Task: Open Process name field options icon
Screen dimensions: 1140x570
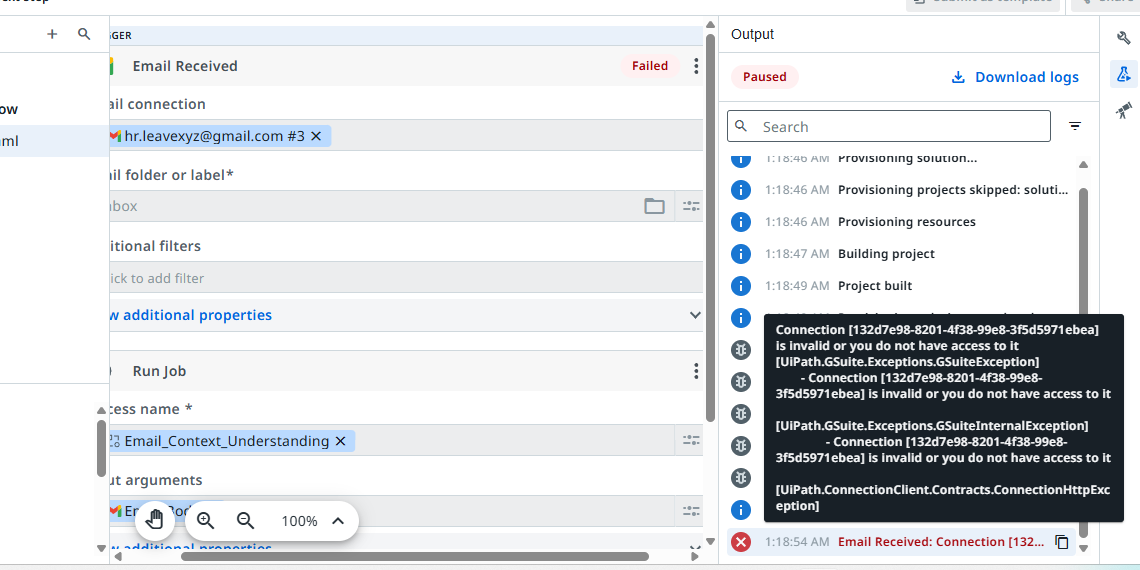Action: coord(691,441)
